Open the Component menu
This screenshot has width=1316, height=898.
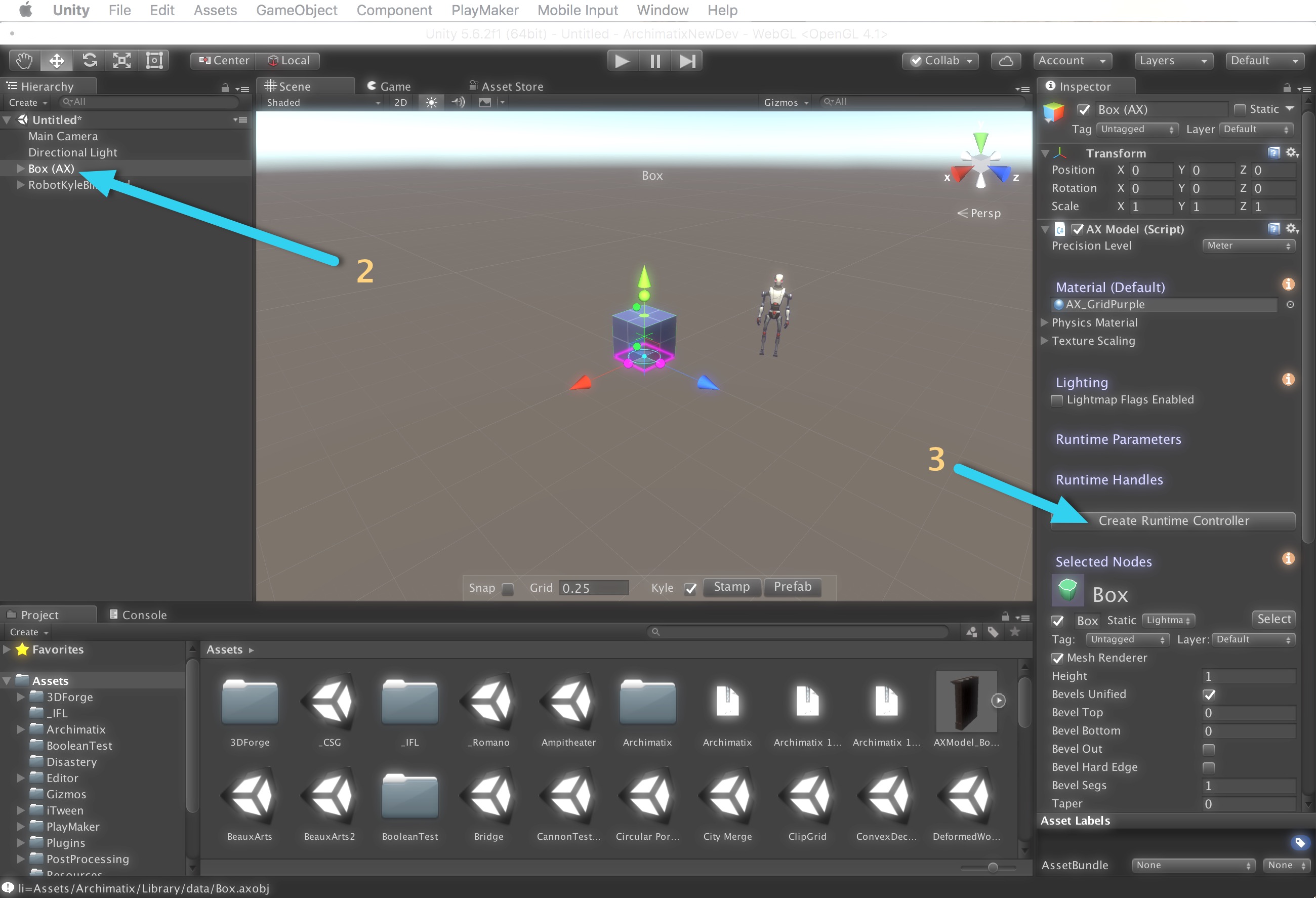click(x=394, y=10)
